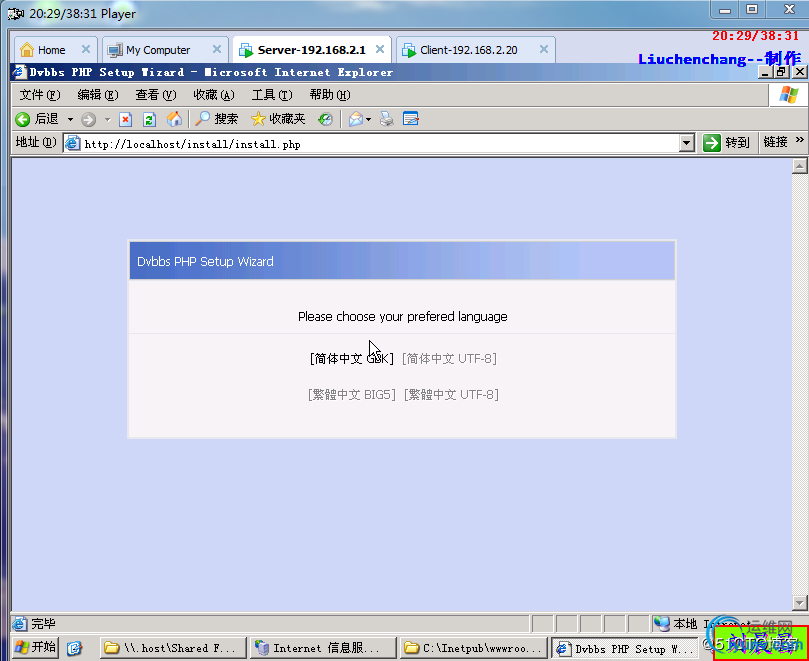Open the 收藏(A) Favorites menu
Image resolution: width=809 pixels, height=661 pixels.
pyautogui.click(x=214, y=95)
